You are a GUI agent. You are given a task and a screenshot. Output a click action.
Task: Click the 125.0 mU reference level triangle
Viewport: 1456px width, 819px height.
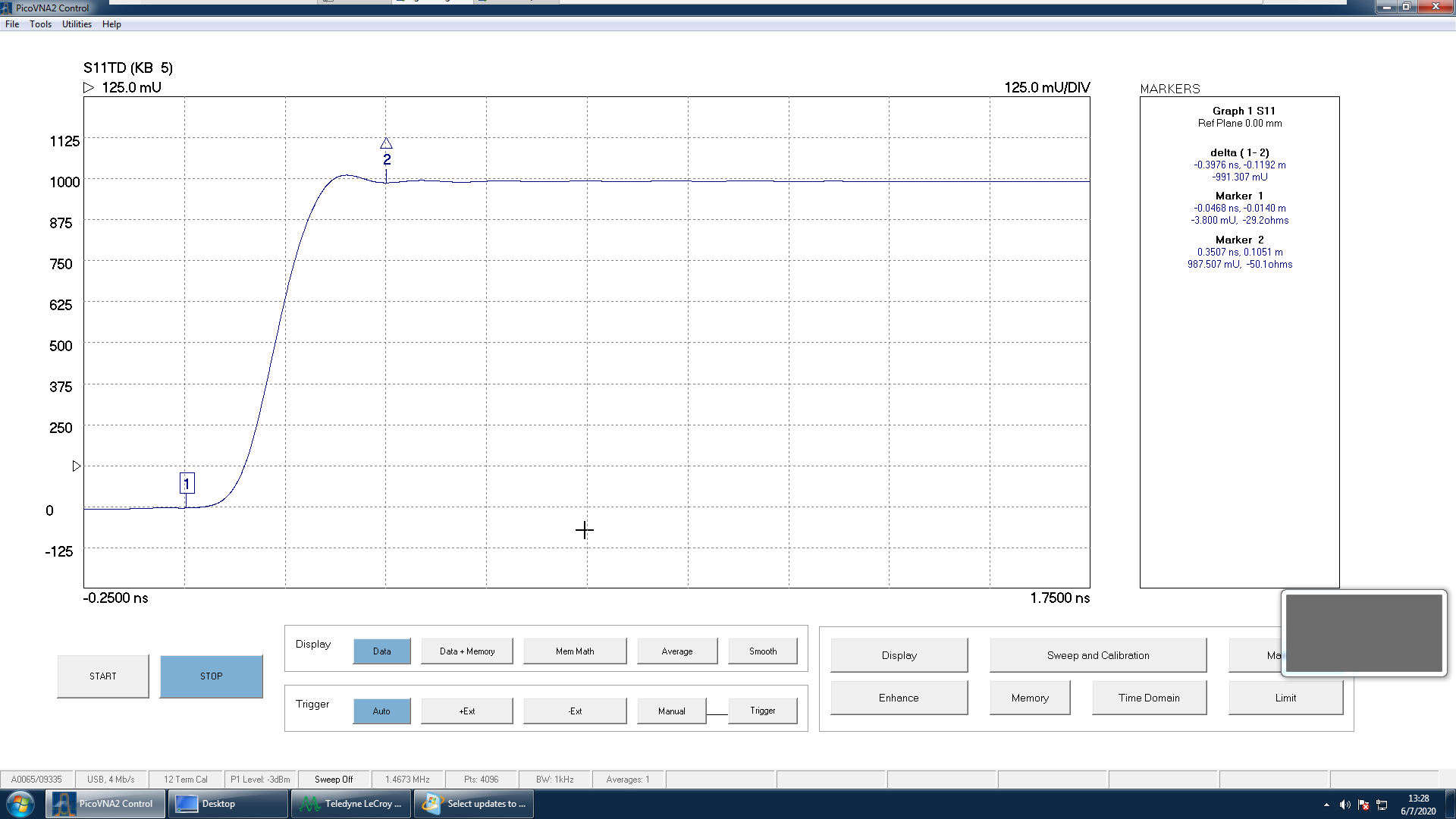89,88
